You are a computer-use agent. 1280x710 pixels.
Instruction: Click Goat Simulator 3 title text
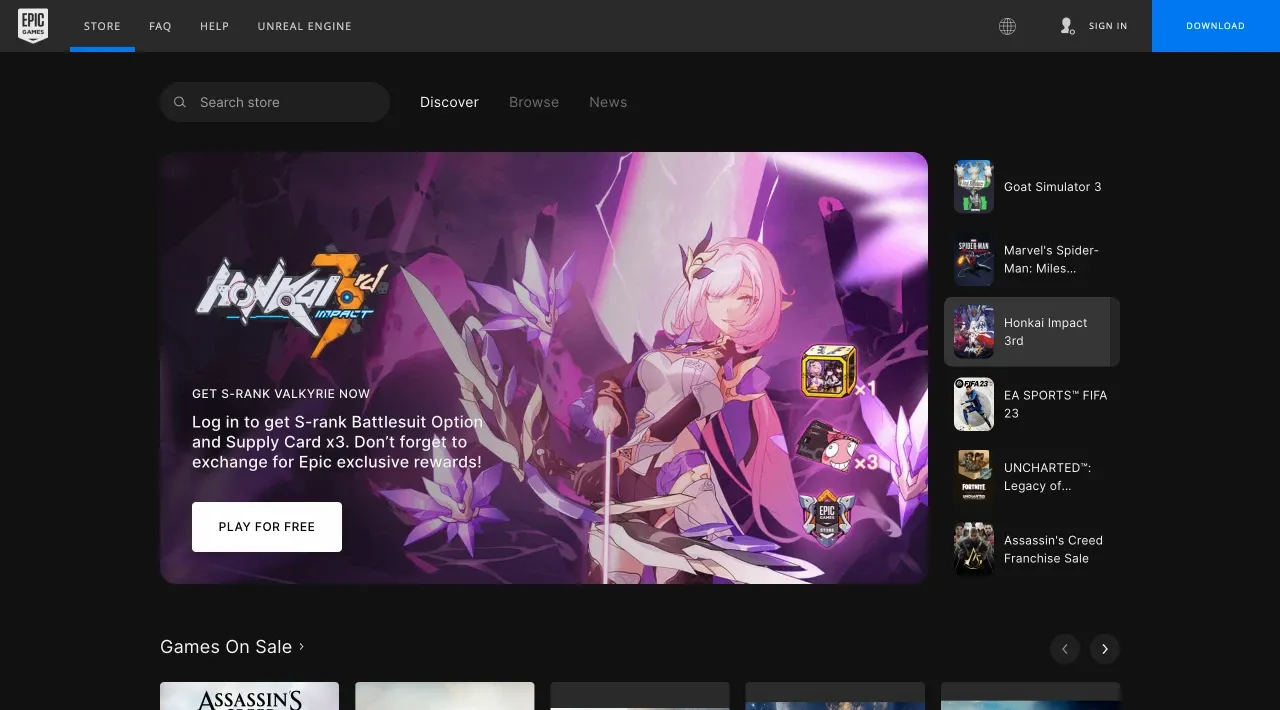pos(1053,187)
